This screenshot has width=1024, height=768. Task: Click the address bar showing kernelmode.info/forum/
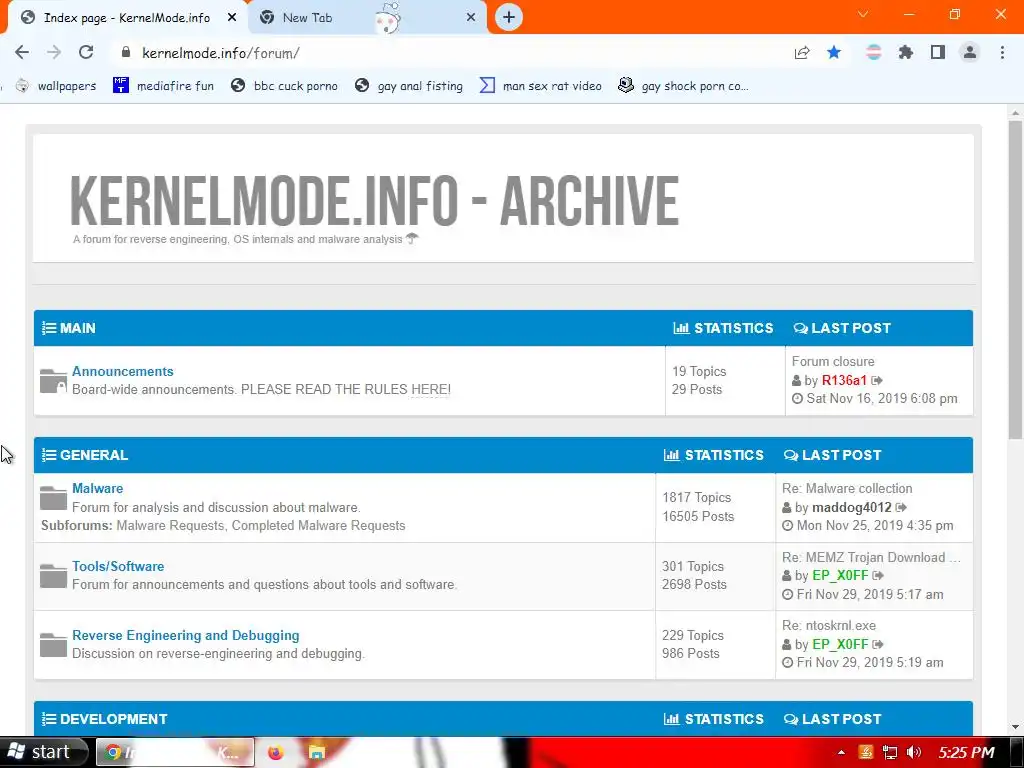(451, 53)
